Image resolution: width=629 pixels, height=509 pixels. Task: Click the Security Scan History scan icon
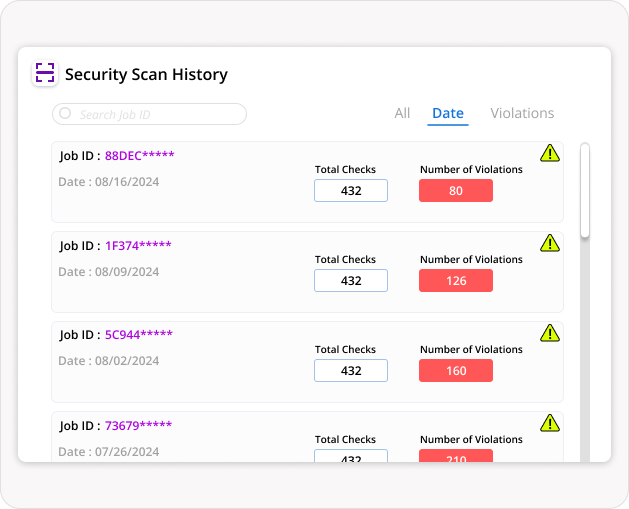coord(45,73)
